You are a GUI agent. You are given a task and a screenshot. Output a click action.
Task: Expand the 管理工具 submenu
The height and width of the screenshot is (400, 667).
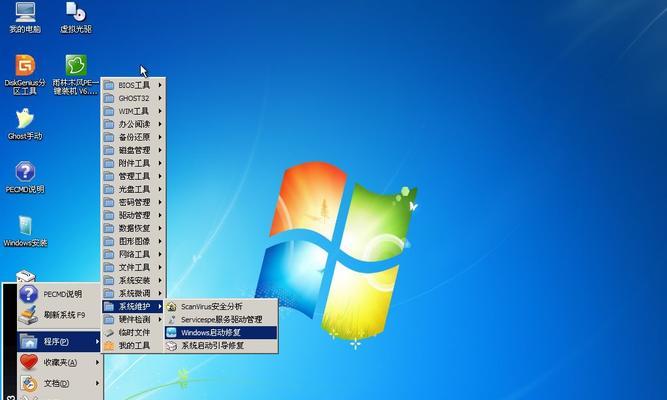tap(133, 176)
